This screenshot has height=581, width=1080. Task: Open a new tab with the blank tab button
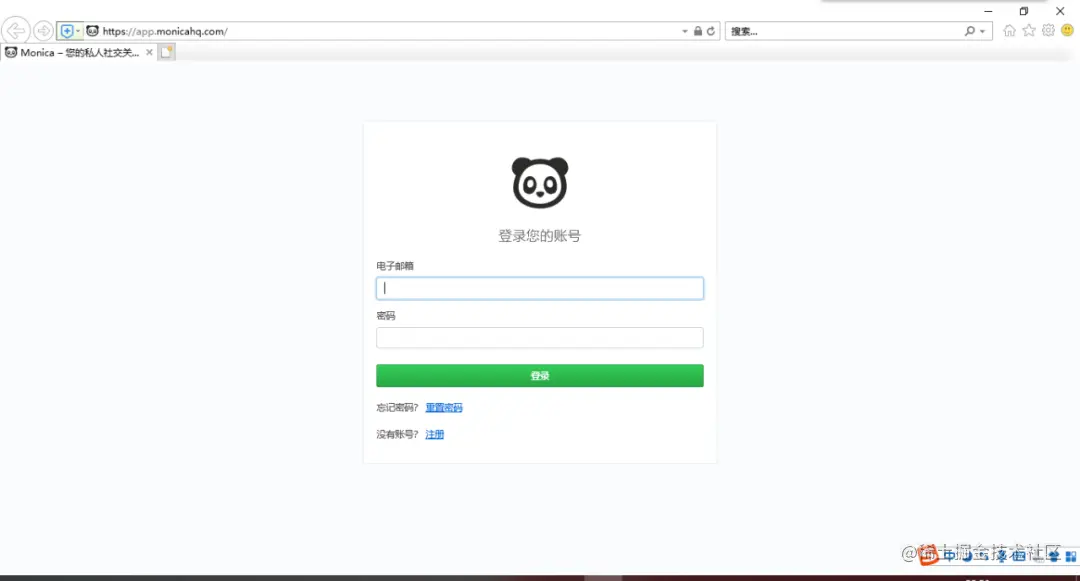click(x=167, y=52)
